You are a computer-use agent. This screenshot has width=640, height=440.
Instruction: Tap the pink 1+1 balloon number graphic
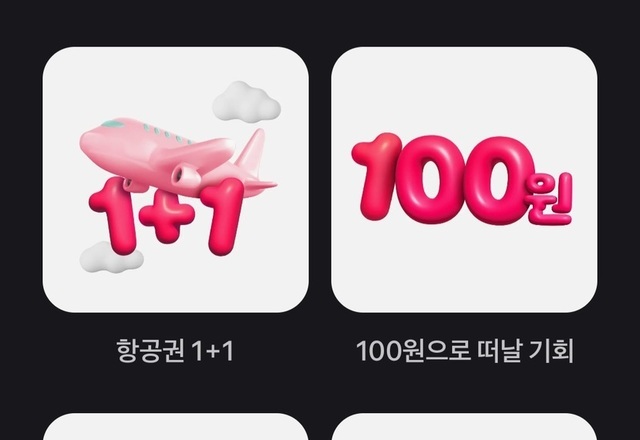(x=167, y=216)
